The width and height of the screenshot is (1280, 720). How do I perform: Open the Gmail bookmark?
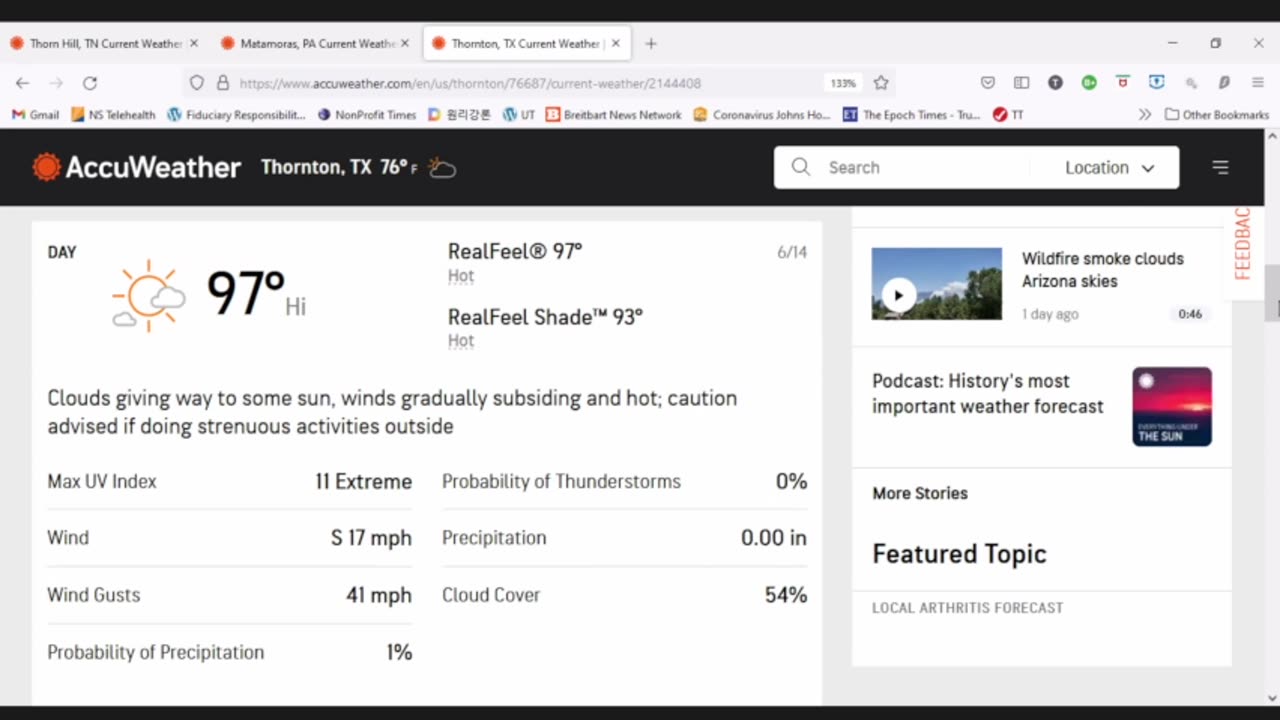pyautogui.click(x=36, y=115)
